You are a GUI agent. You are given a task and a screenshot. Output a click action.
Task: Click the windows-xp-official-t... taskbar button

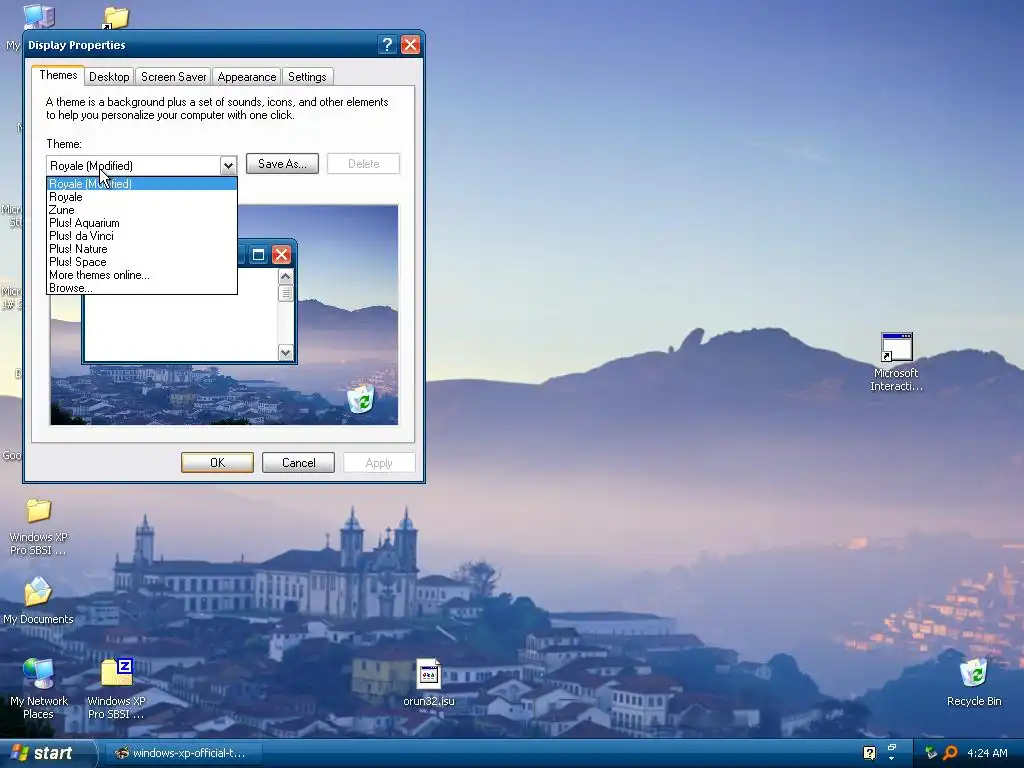(182, 753)
